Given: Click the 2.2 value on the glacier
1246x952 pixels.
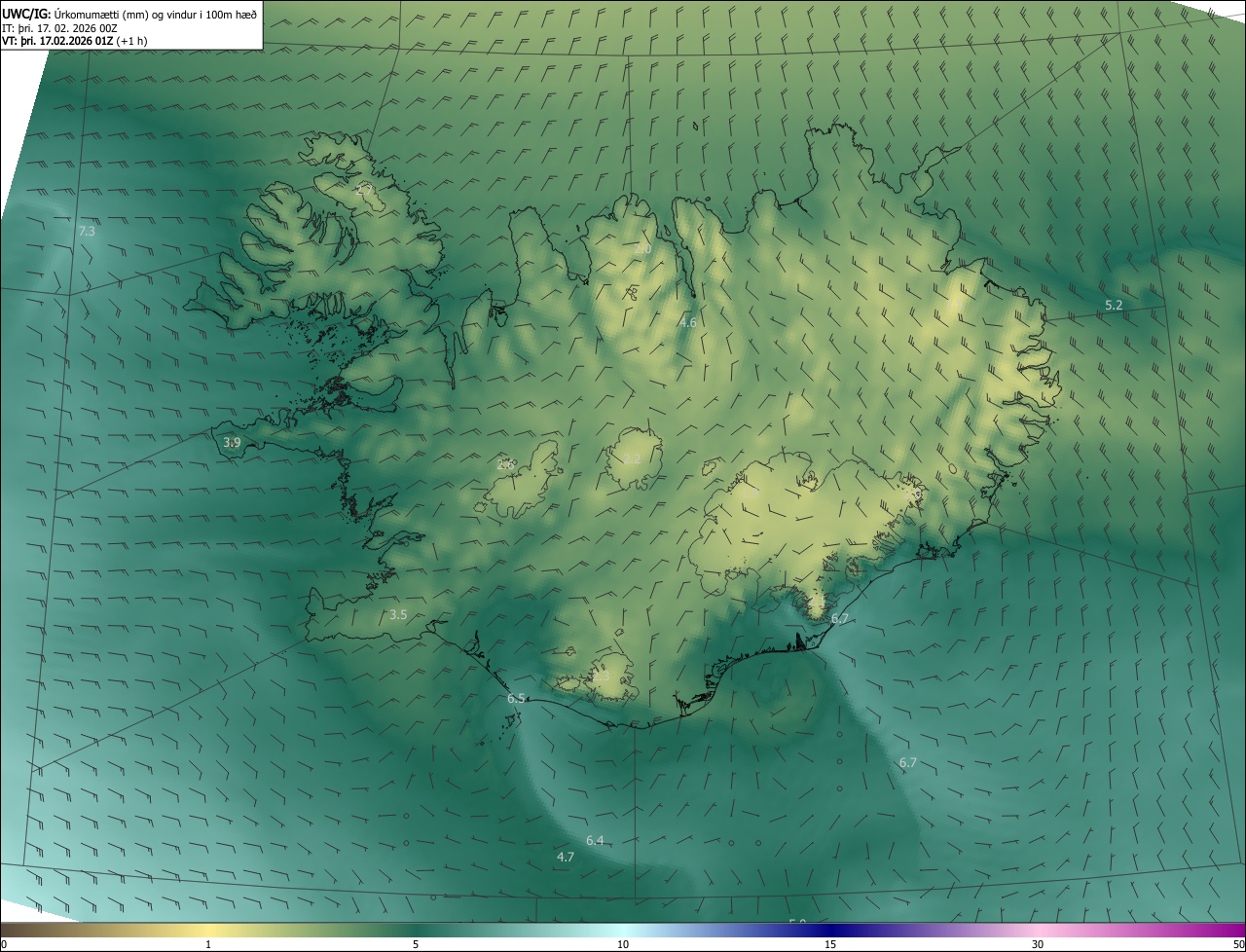Looking at the screenshot, I should tap(632, 458).
